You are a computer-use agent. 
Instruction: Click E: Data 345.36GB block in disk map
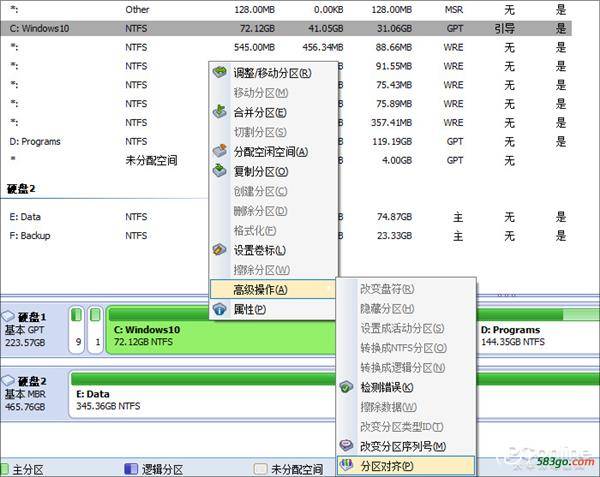[x=203, y=395]
